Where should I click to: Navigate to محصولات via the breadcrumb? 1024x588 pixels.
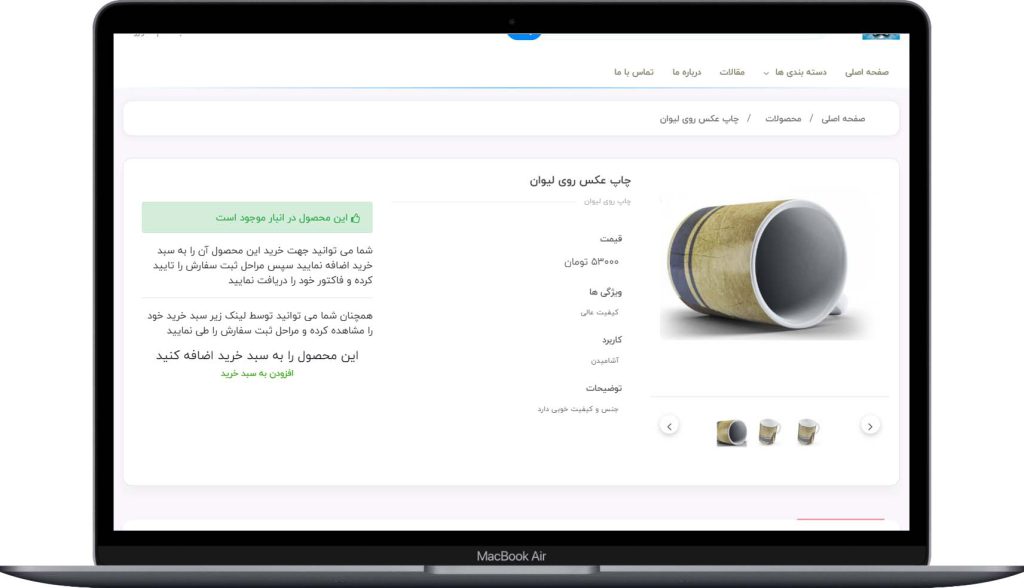click(x=783, y=119)
